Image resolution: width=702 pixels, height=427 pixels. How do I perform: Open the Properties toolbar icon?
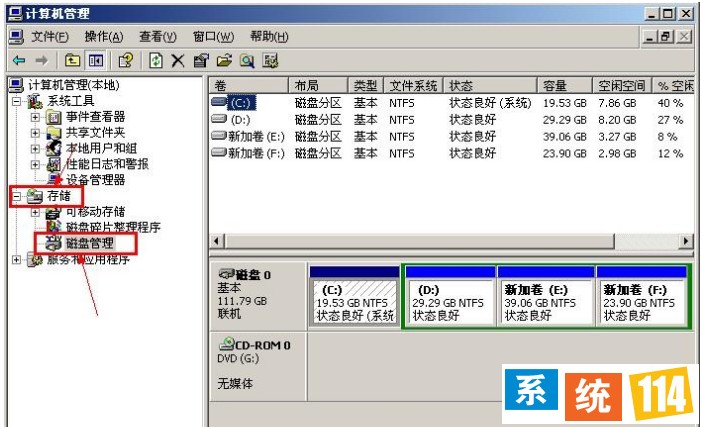[x=201, y=60]
